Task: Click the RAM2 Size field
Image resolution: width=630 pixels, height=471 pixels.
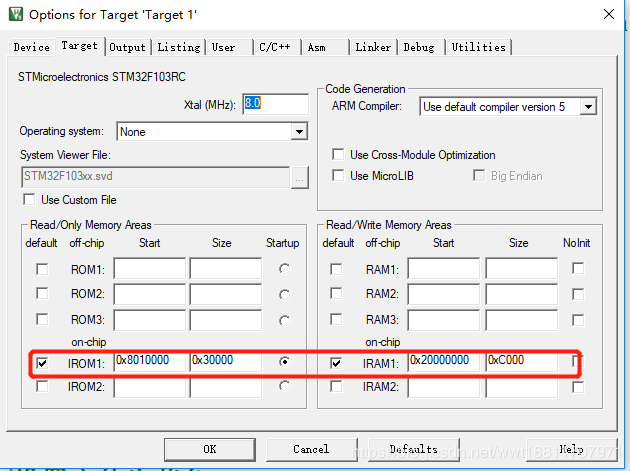Action: [522, 294]
